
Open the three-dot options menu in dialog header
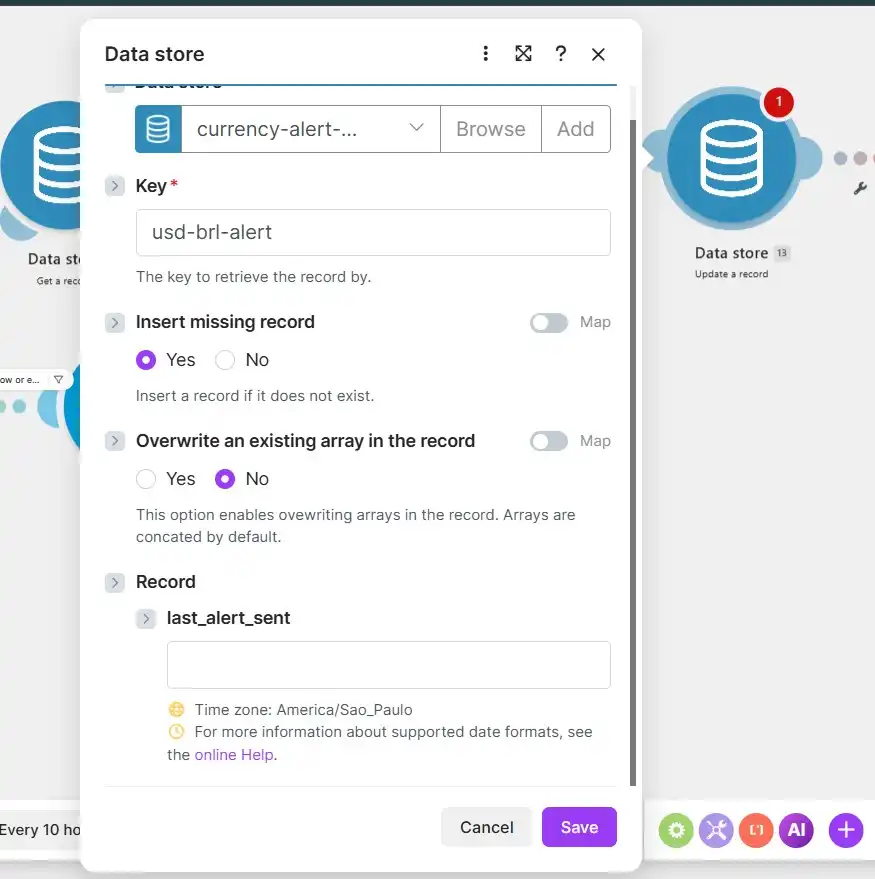(485, 54)
